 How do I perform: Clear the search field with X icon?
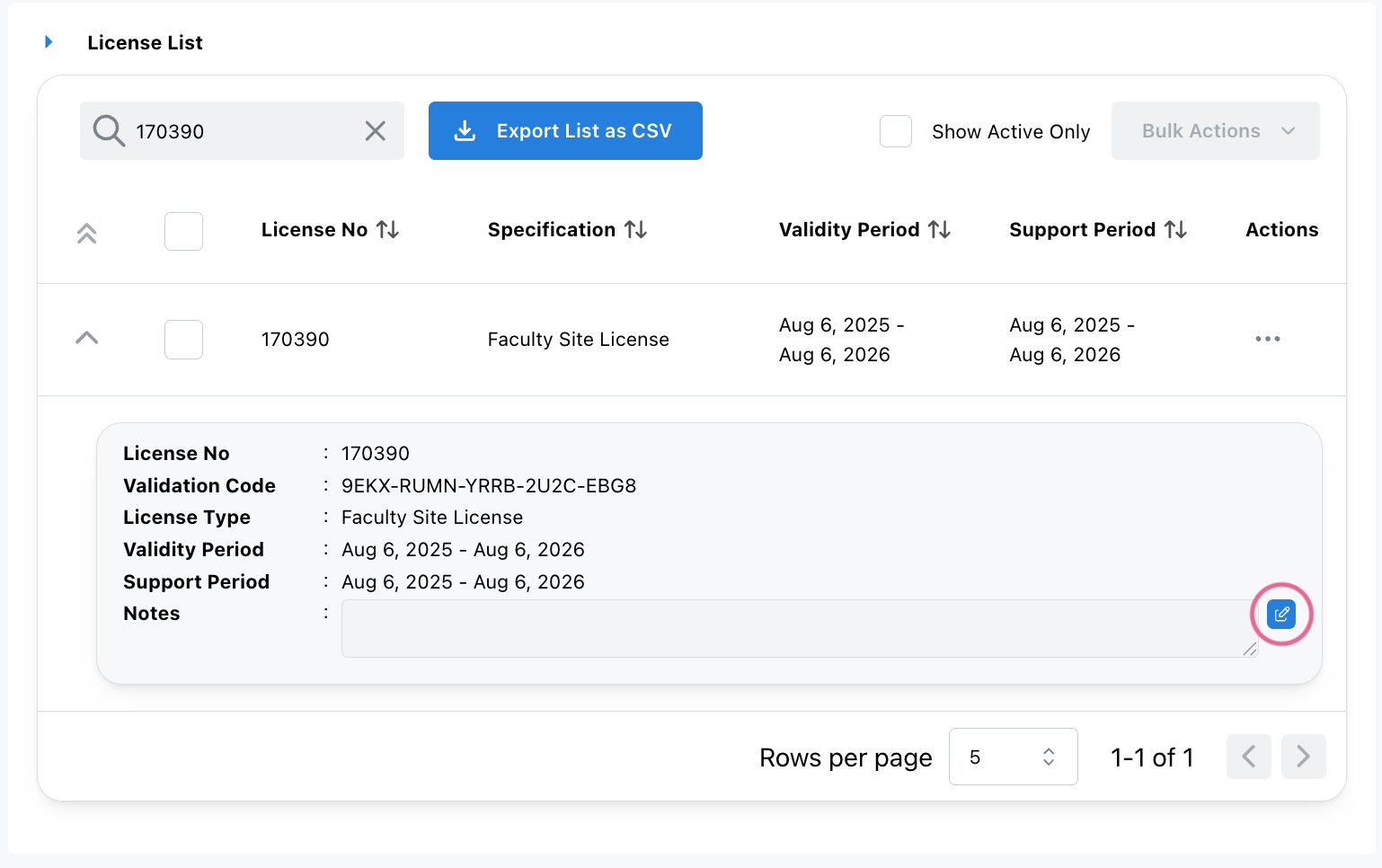pos(376,131)
